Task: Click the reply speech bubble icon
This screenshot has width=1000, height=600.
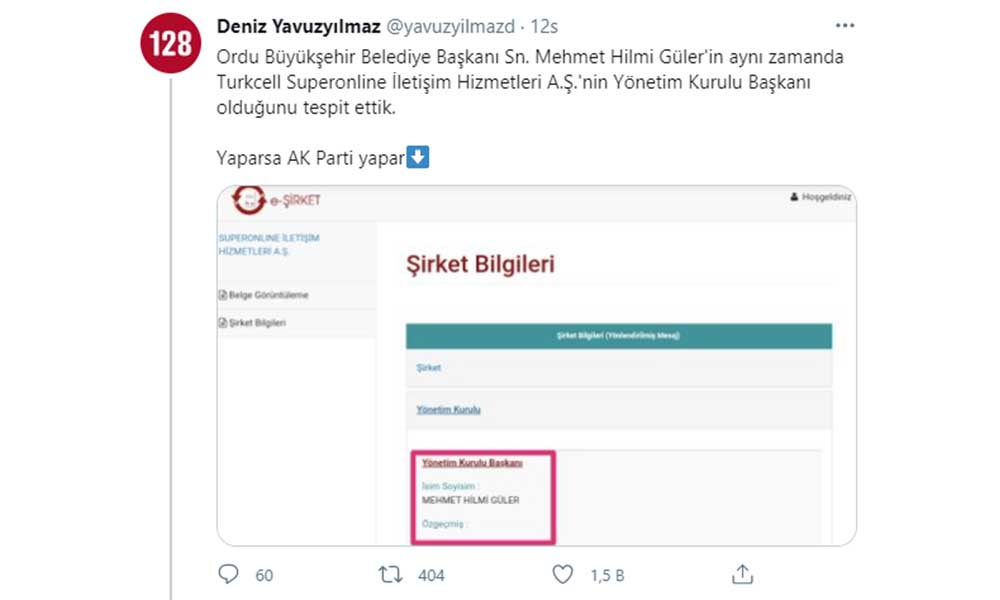Action: point(229,574)
